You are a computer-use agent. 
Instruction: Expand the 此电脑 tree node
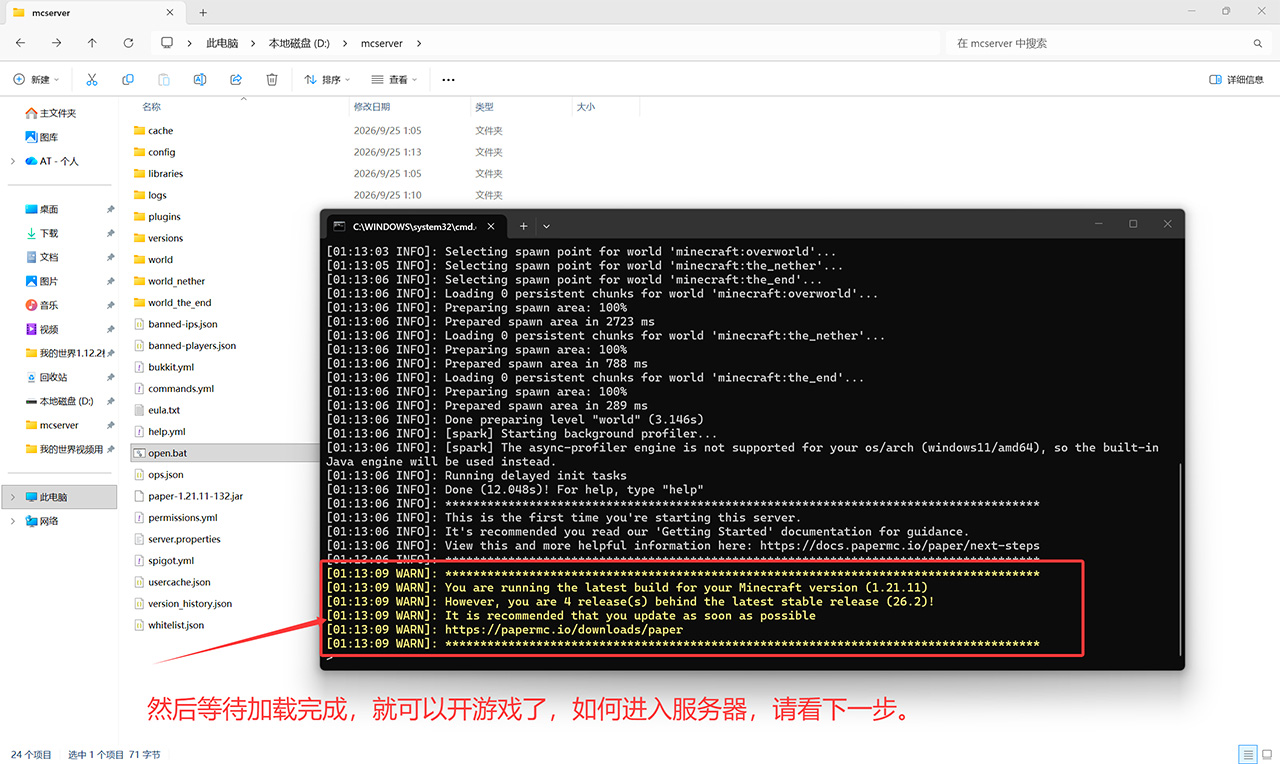click(12, 497)
